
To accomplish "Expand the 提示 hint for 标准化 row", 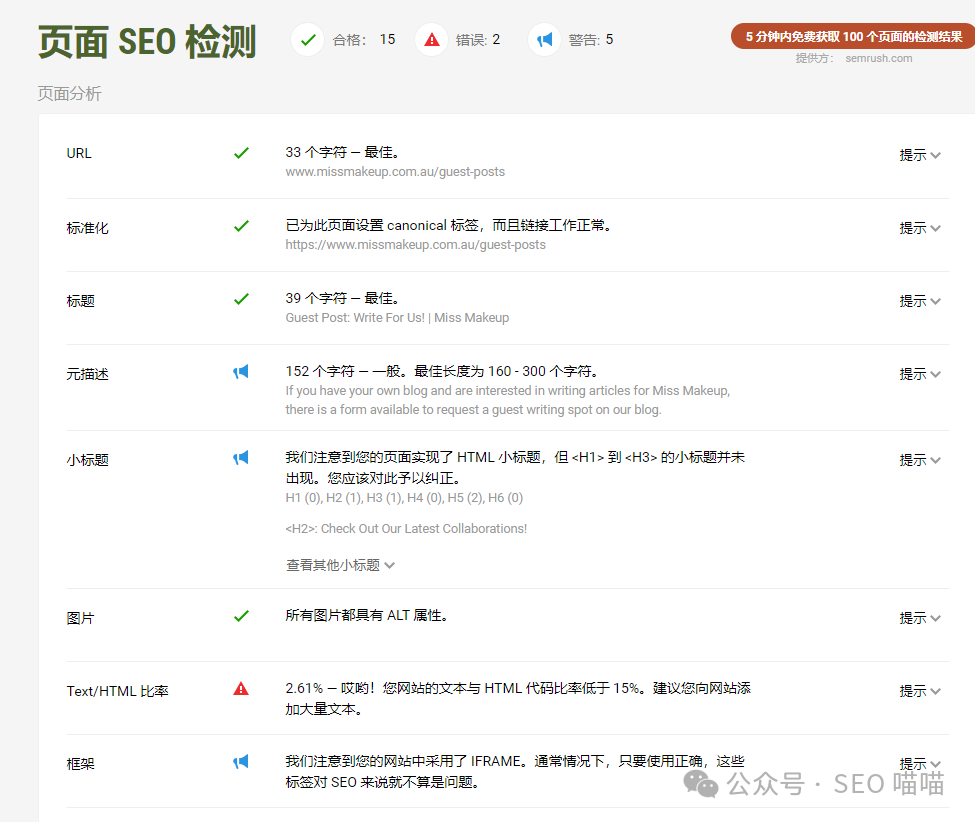I will point(919,228).
